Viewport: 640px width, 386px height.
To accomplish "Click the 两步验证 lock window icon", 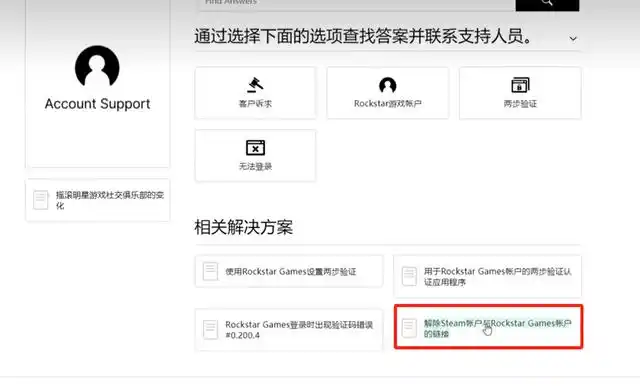I will point(520,85).
